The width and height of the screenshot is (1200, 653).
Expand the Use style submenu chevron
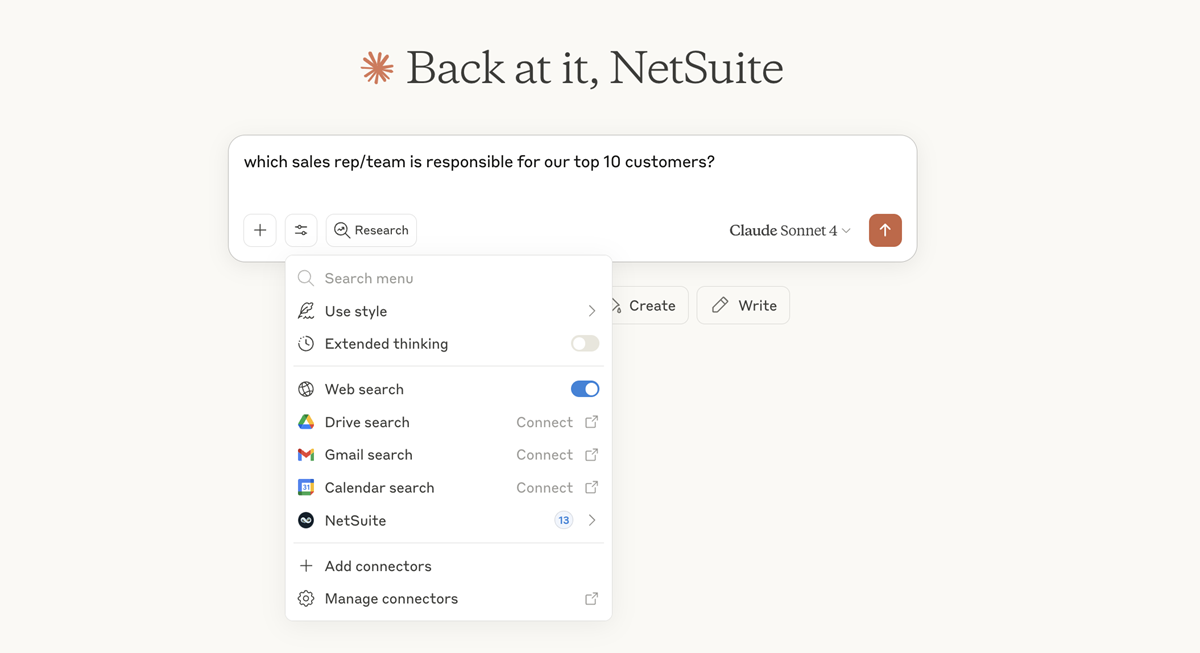click(x=590, y=311)
